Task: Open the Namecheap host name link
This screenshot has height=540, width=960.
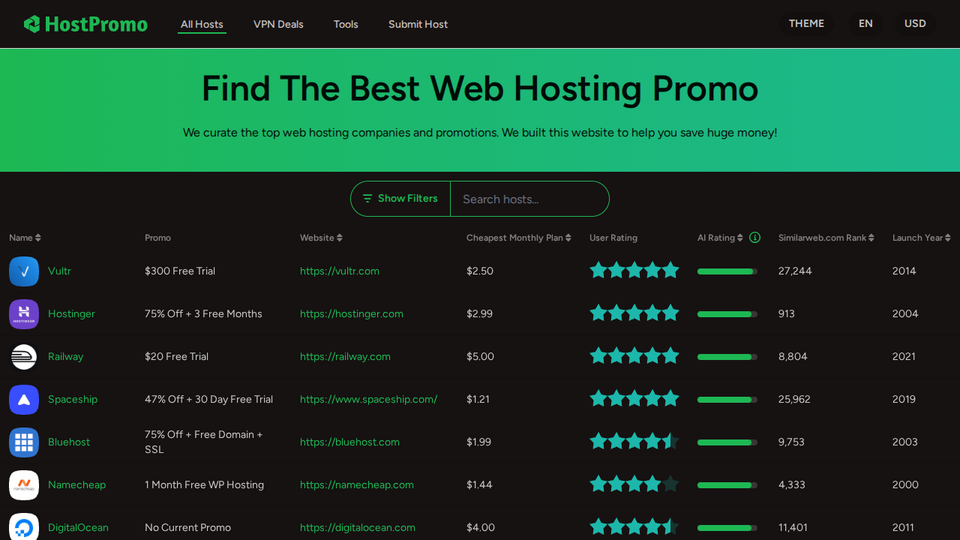Action: click(x=77, y=485)
